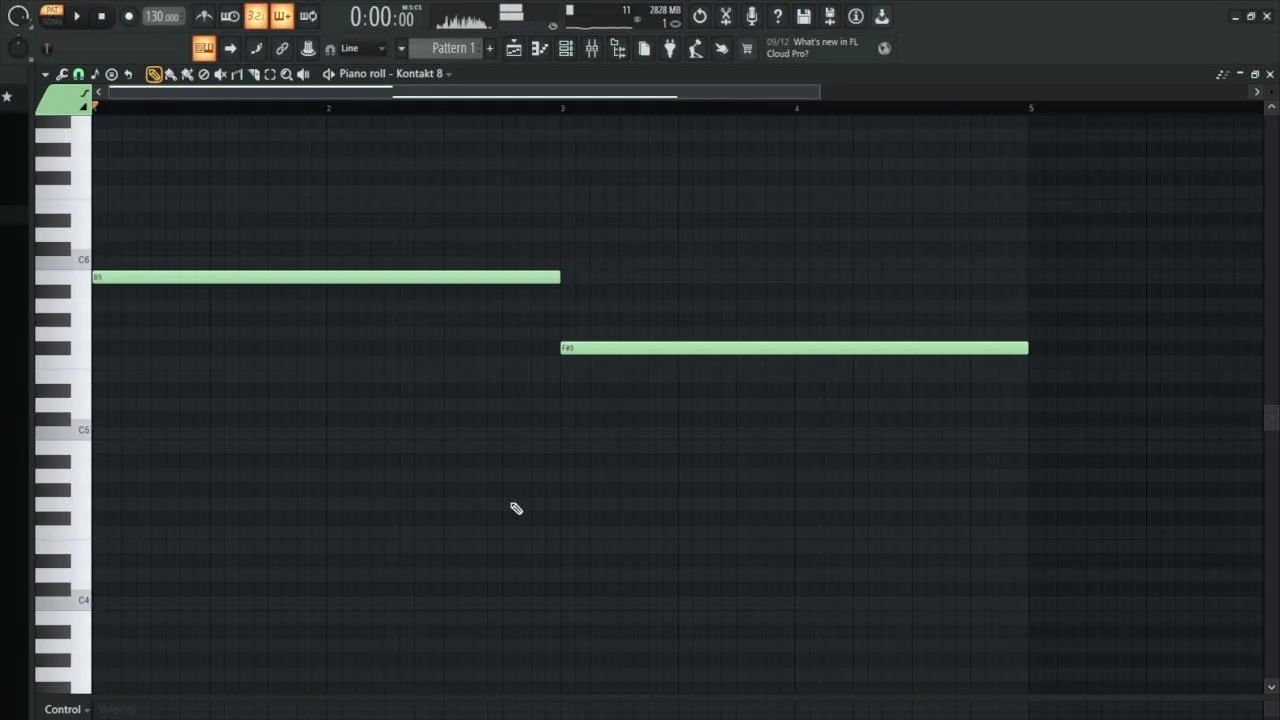Click the right scroll arrow

(1257, 92)
